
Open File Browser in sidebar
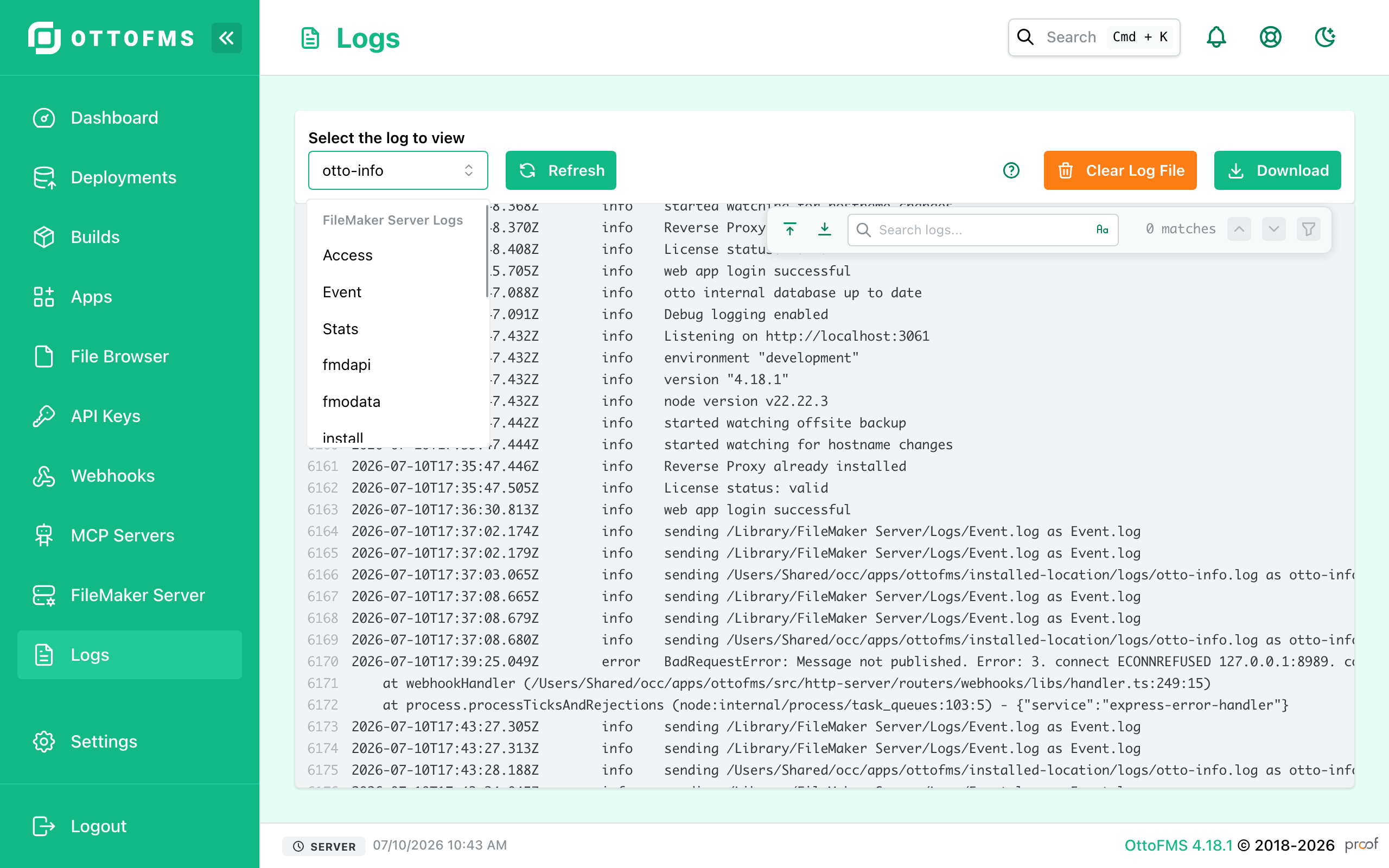[130, 356]
